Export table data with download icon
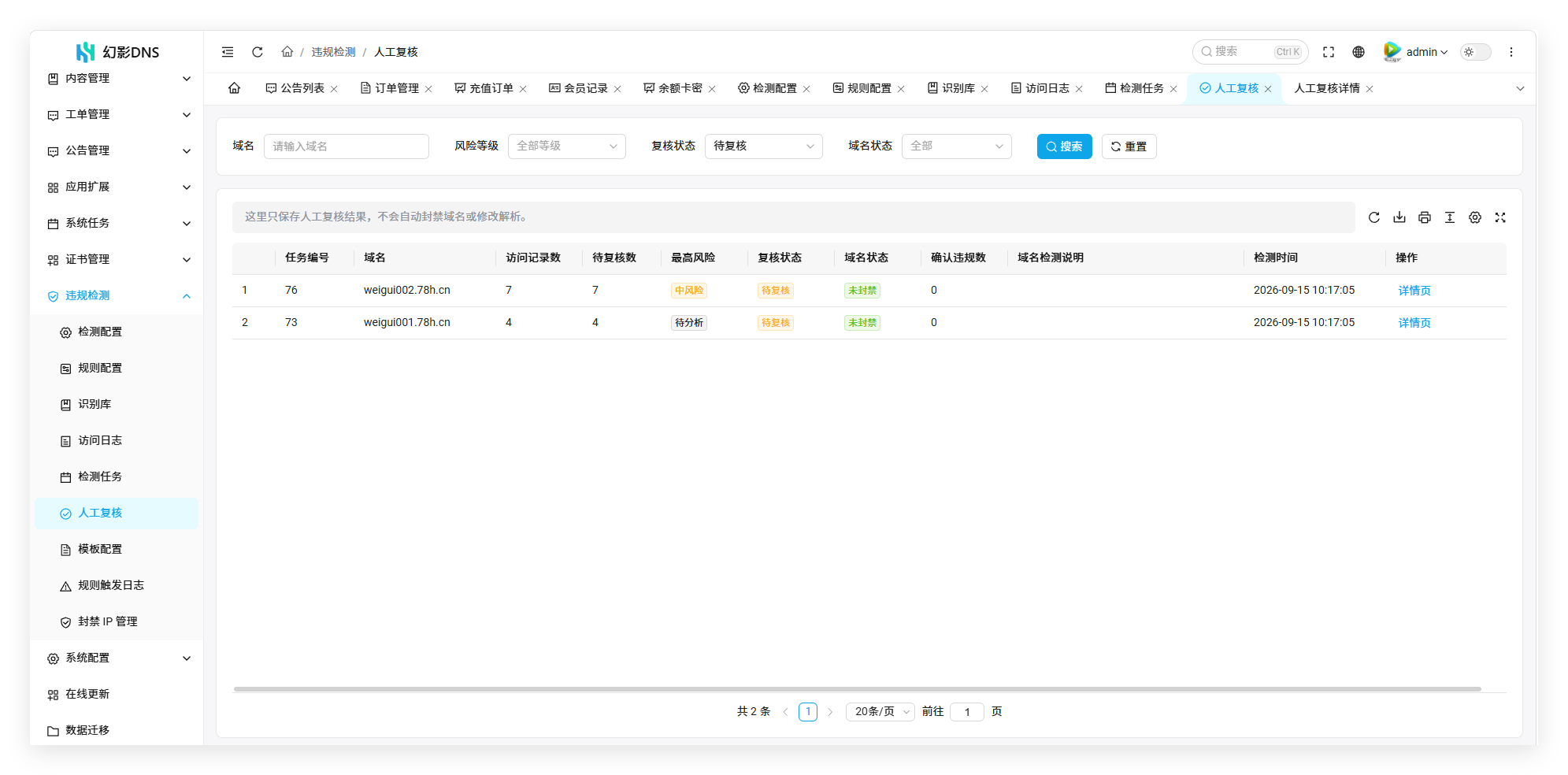 tap(1399, 217)
